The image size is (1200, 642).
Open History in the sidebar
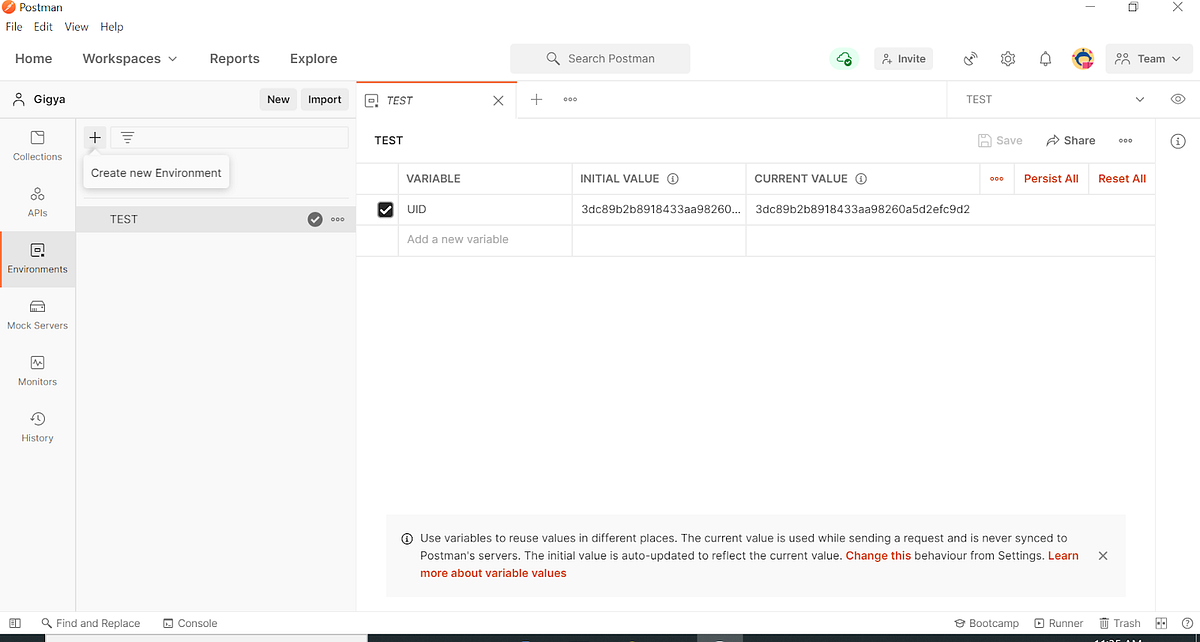[38, 427]
